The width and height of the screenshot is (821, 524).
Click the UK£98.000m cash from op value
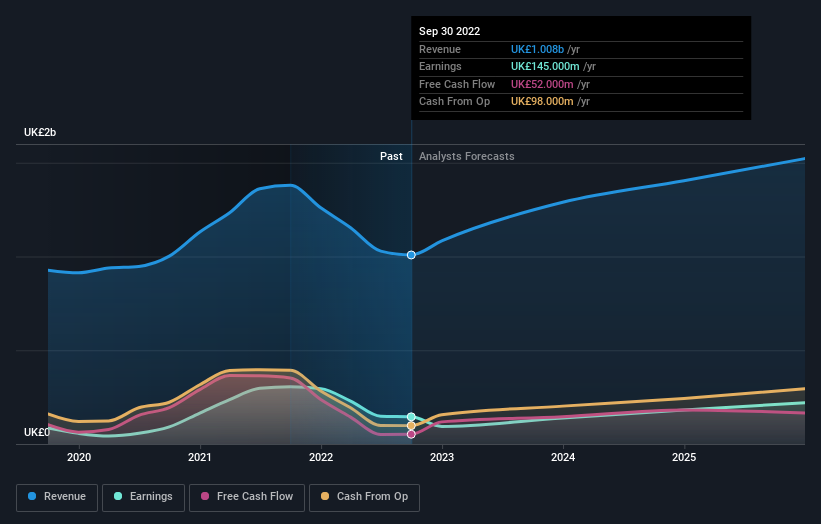[542, 102]
